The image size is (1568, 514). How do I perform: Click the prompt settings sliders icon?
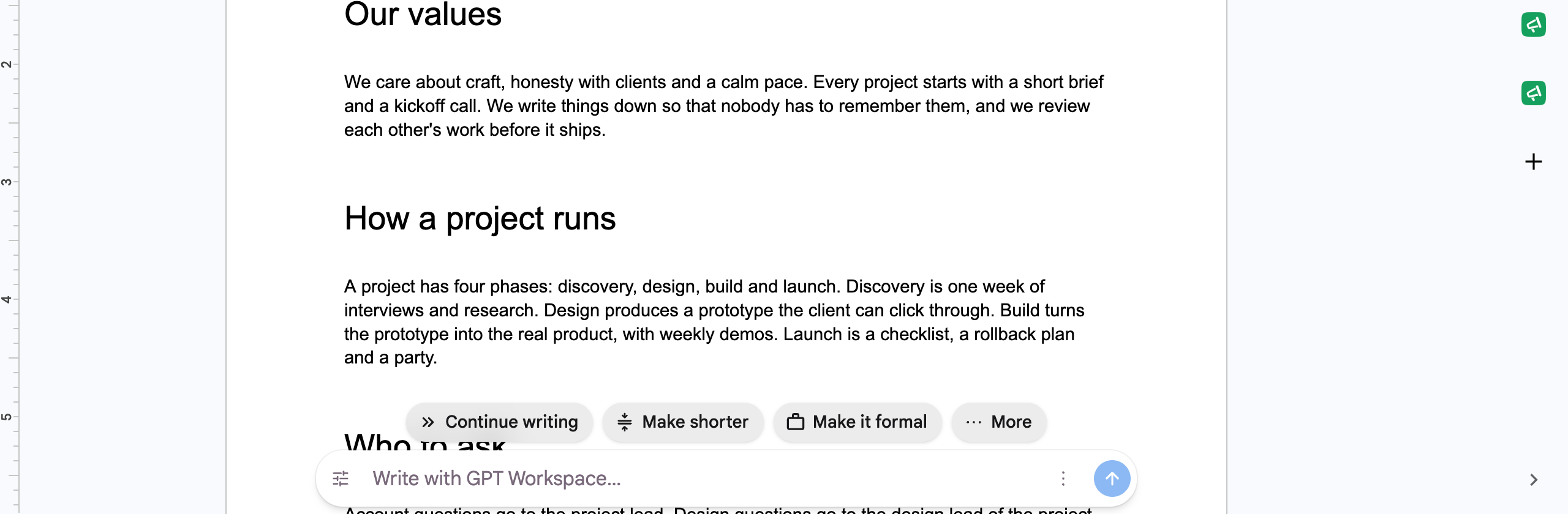341,479
